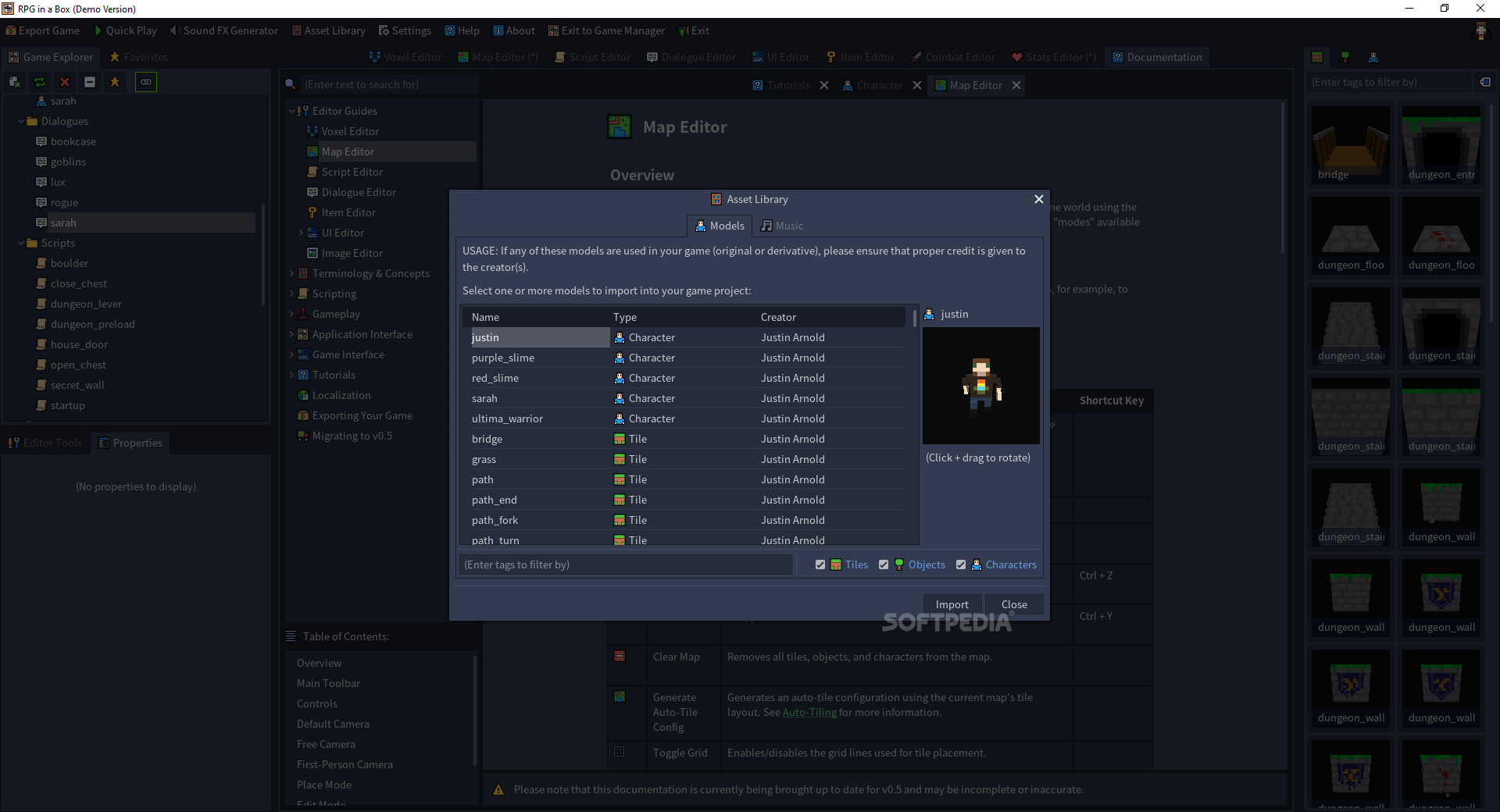Click the Toggle Grid icon in documentation table
Image resolution: width=1500 pixels, height=812 pixels.
pos(620,752)
